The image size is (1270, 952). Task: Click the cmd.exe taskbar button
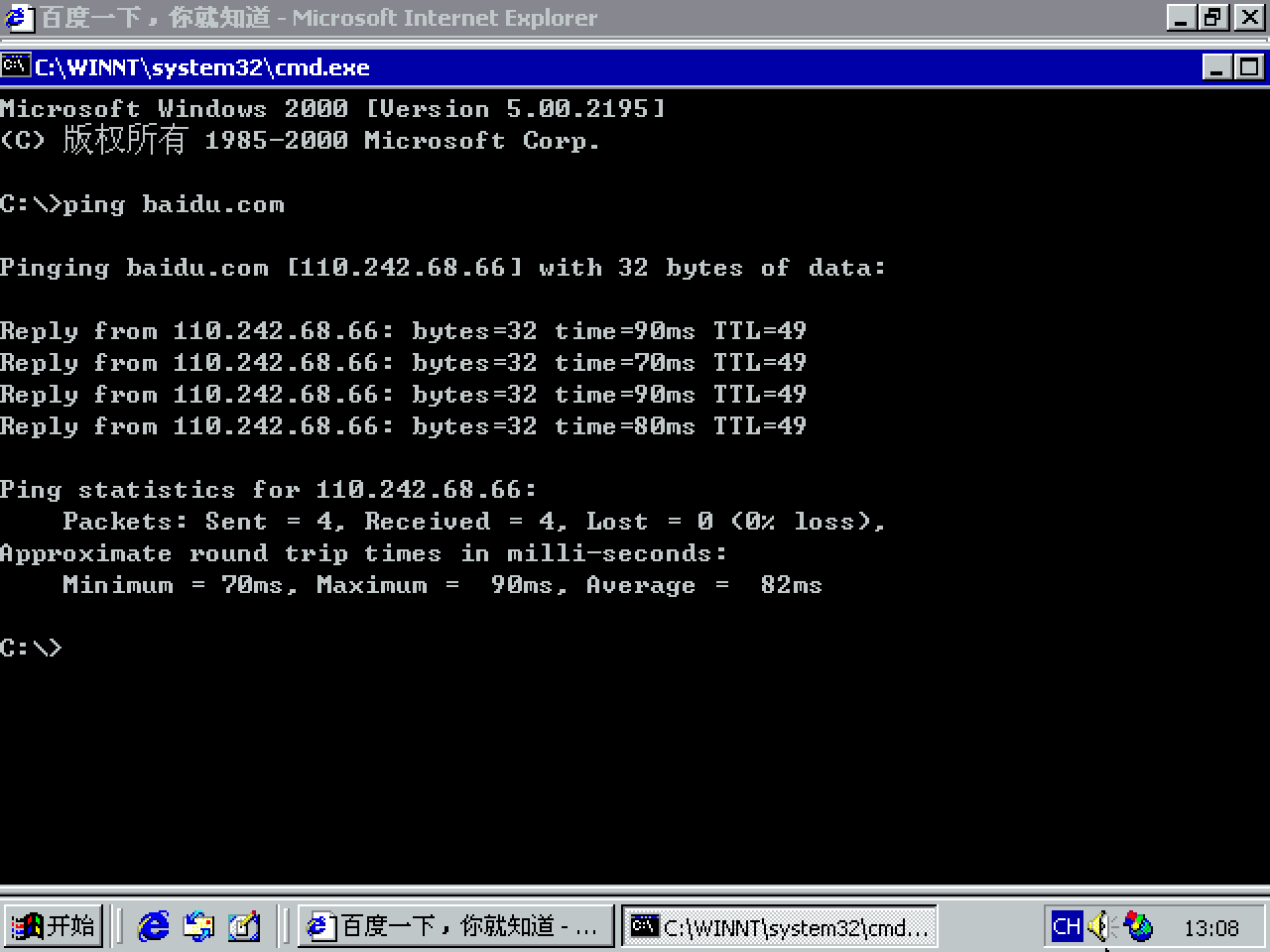coord(781,926)
